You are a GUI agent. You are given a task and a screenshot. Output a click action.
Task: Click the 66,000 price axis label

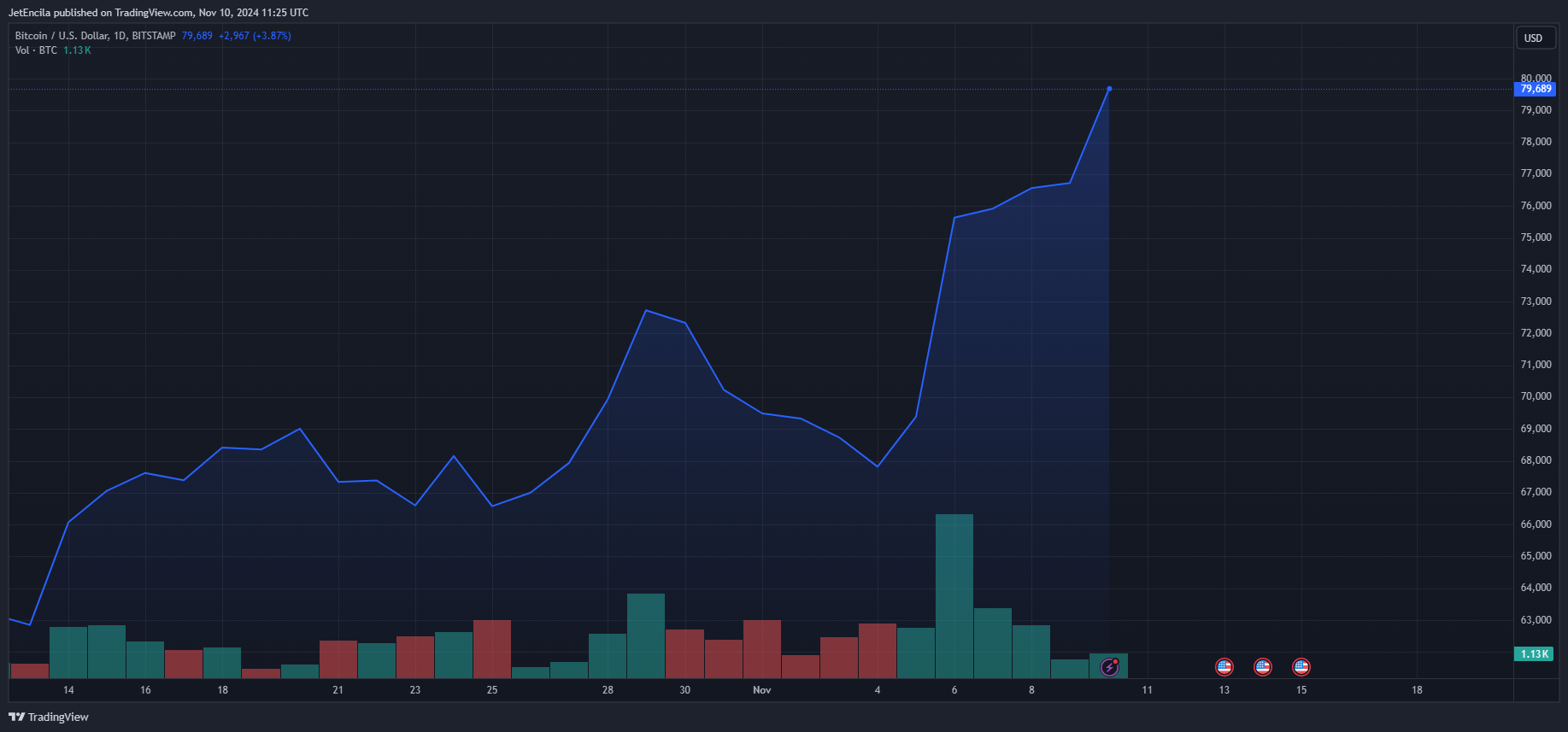[x=1536, y=524]
